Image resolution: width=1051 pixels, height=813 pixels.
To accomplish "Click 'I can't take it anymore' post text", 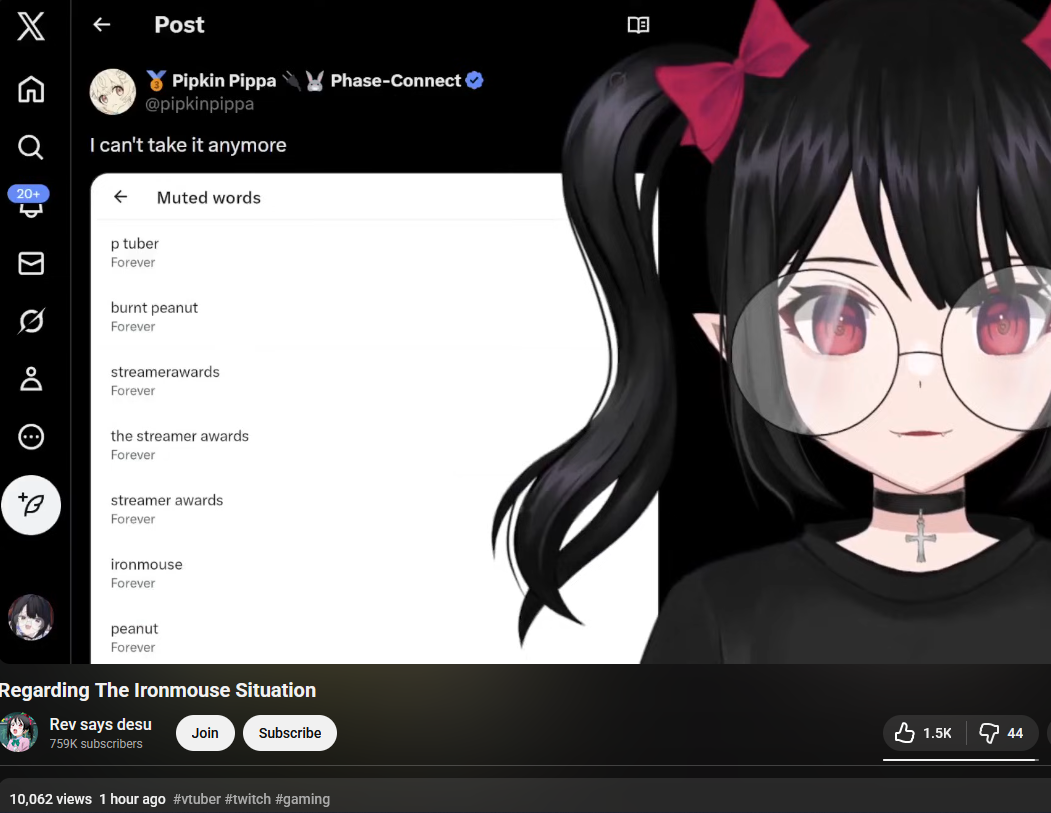I will click(188, 145).
